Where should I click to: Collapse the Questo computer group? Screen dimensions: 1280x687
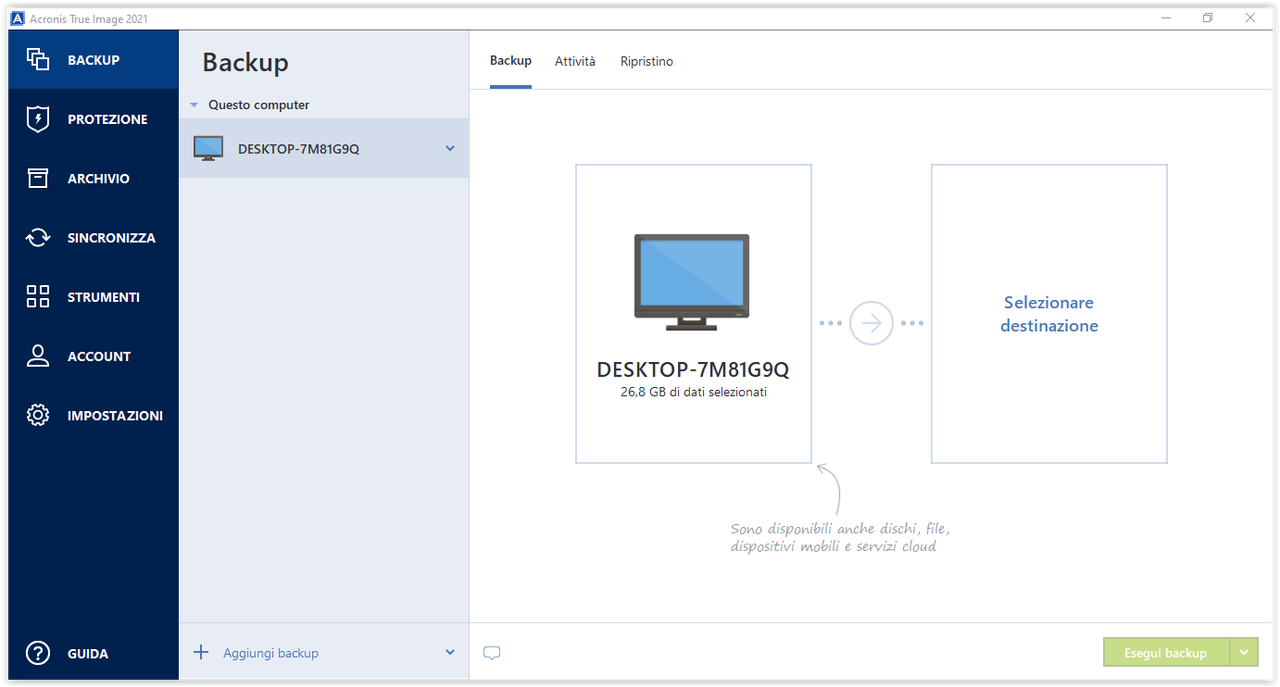pos(195,105)
